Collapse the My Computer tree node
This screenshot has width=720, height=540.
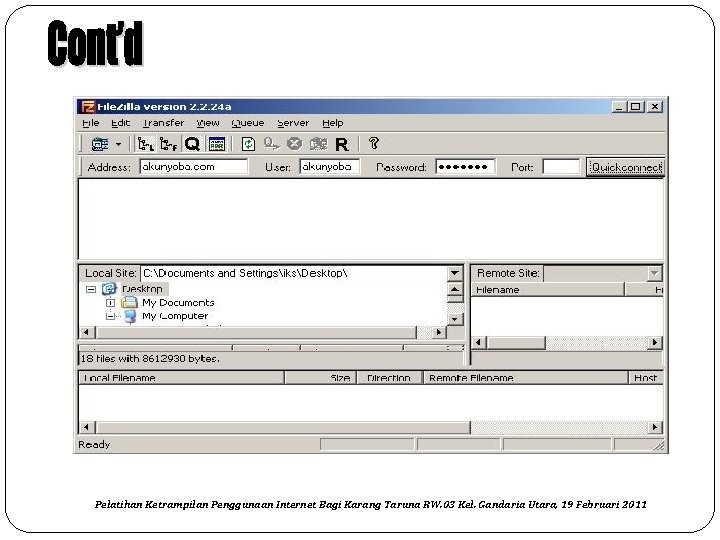pos(110,316)
